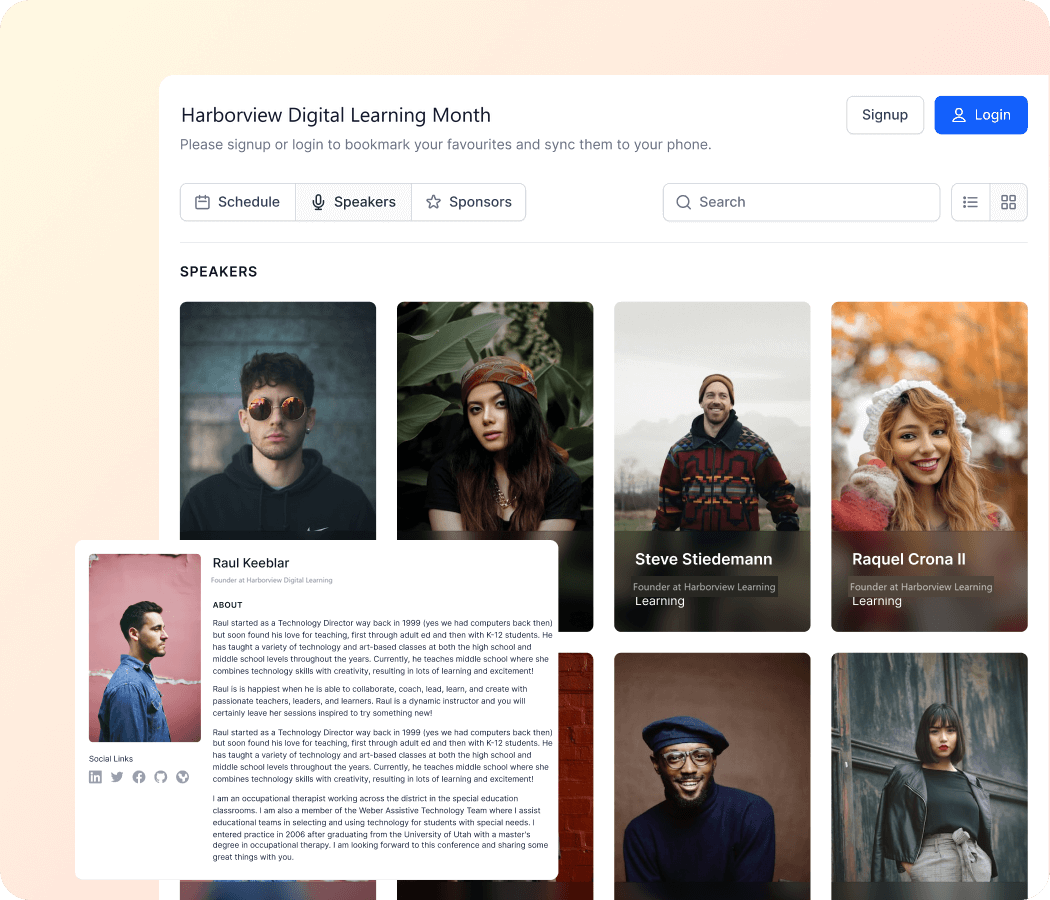Click the "ABOUT" section heading

228,605
